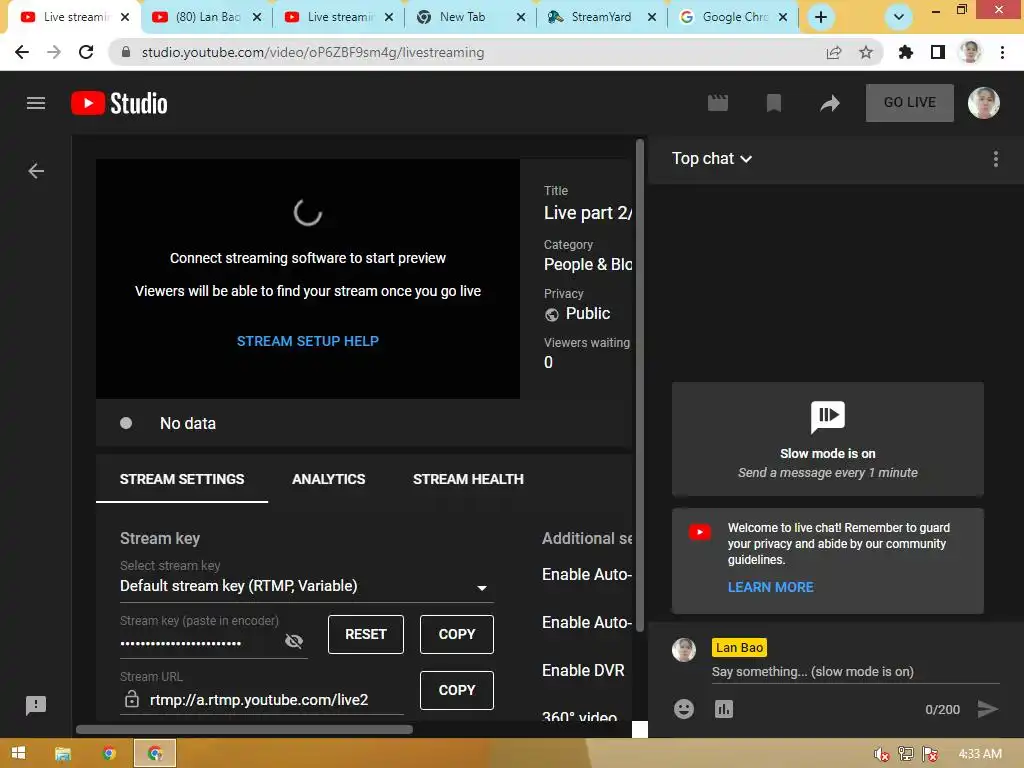Copy the stream key

pos(456,634)
